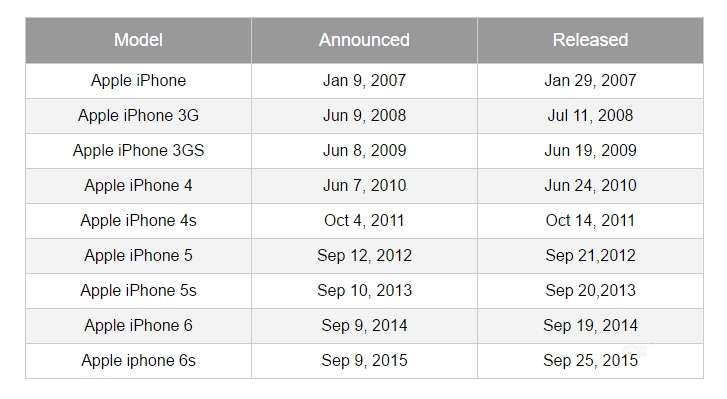Click the Model column header

(138, 40)
